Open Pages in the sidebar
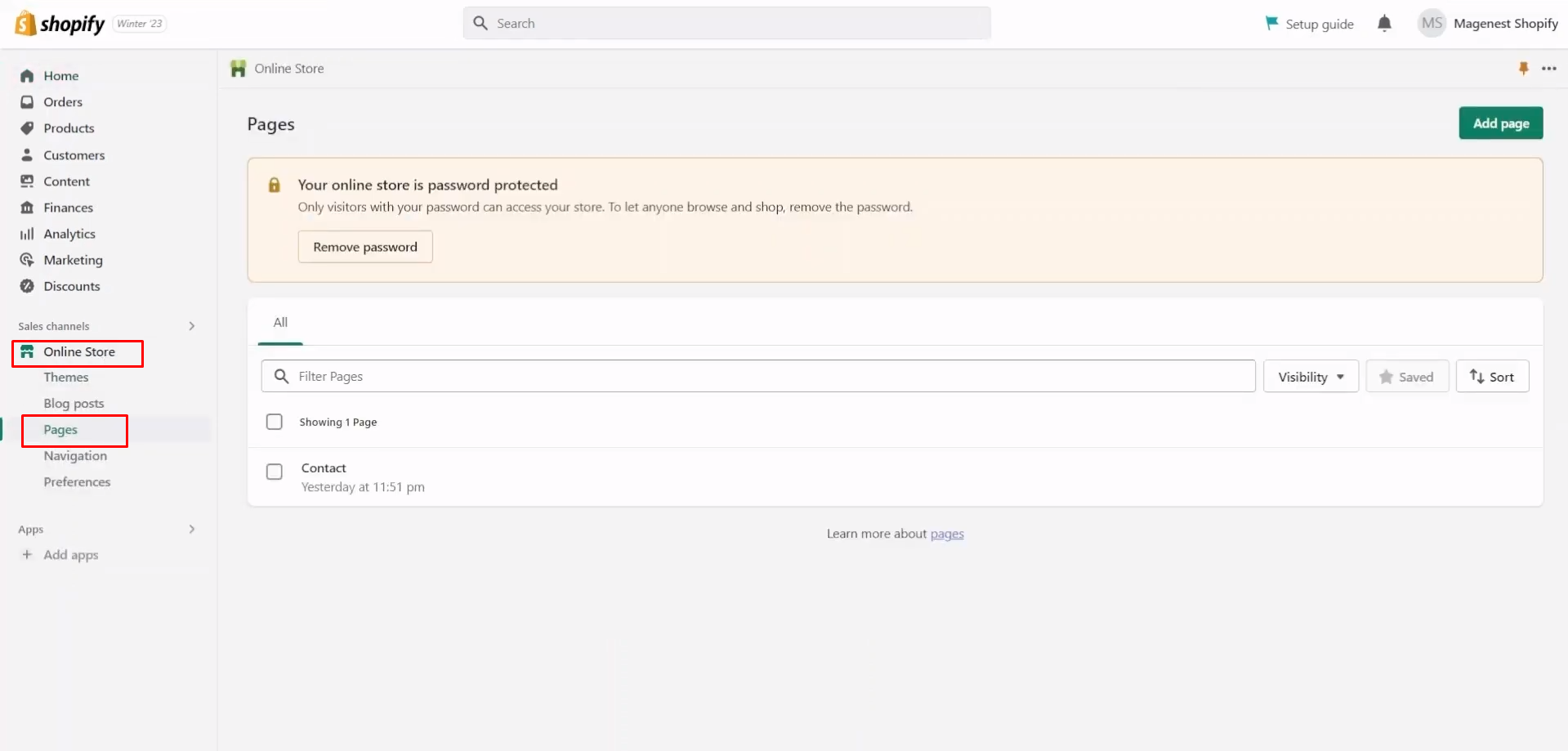The height and width of the screenshot is (751, 1568). click(60, 430)
